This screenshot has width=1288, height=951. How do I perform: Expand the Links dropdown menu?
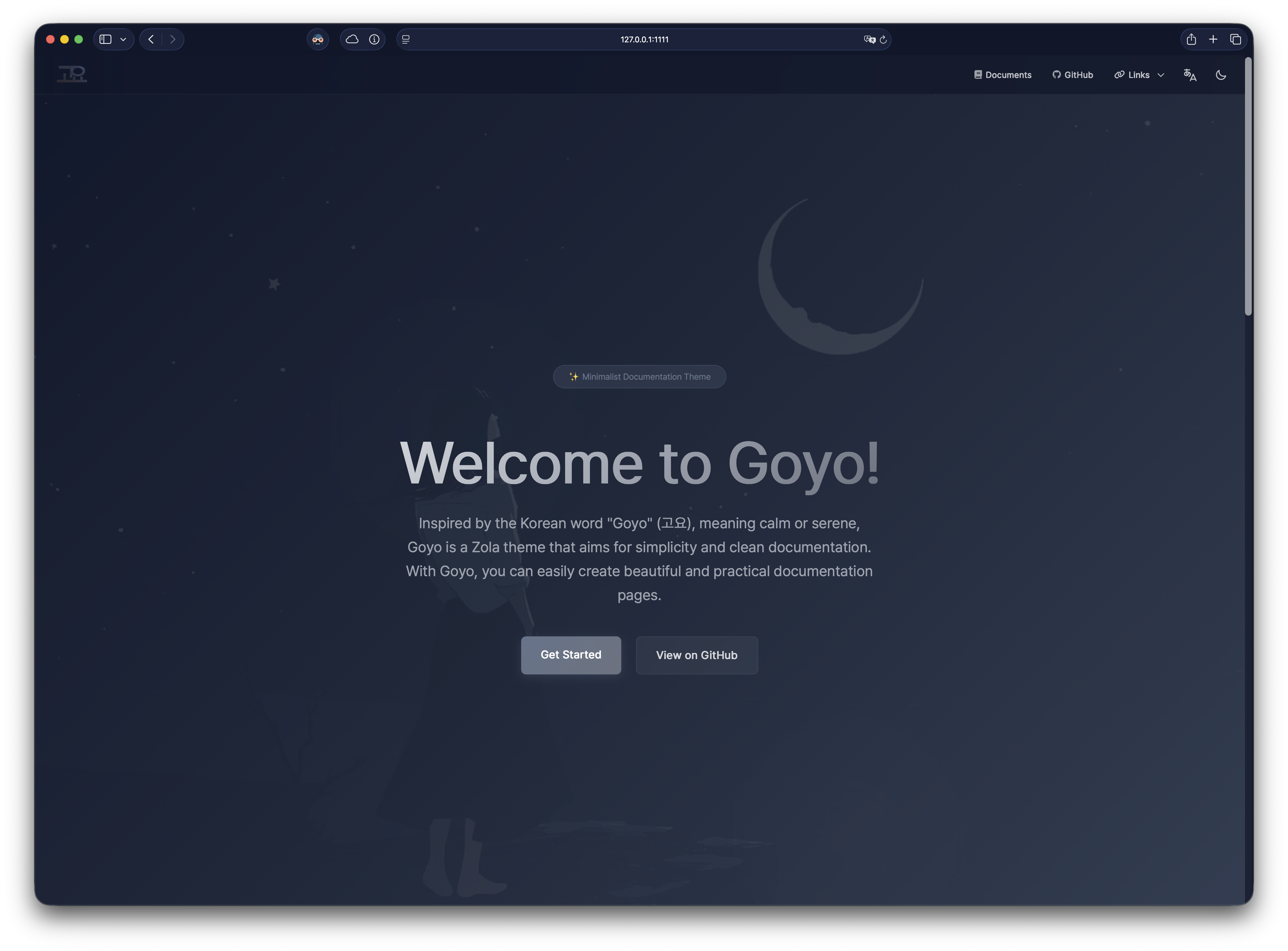click(1139, 75)
